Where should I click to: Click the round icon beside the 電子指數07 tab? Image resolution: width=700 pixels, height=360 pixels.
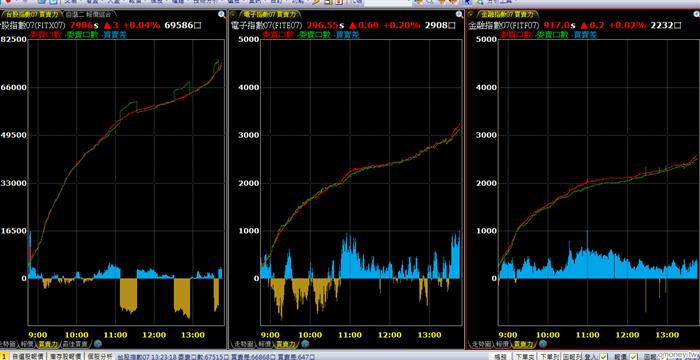(233, 14)
